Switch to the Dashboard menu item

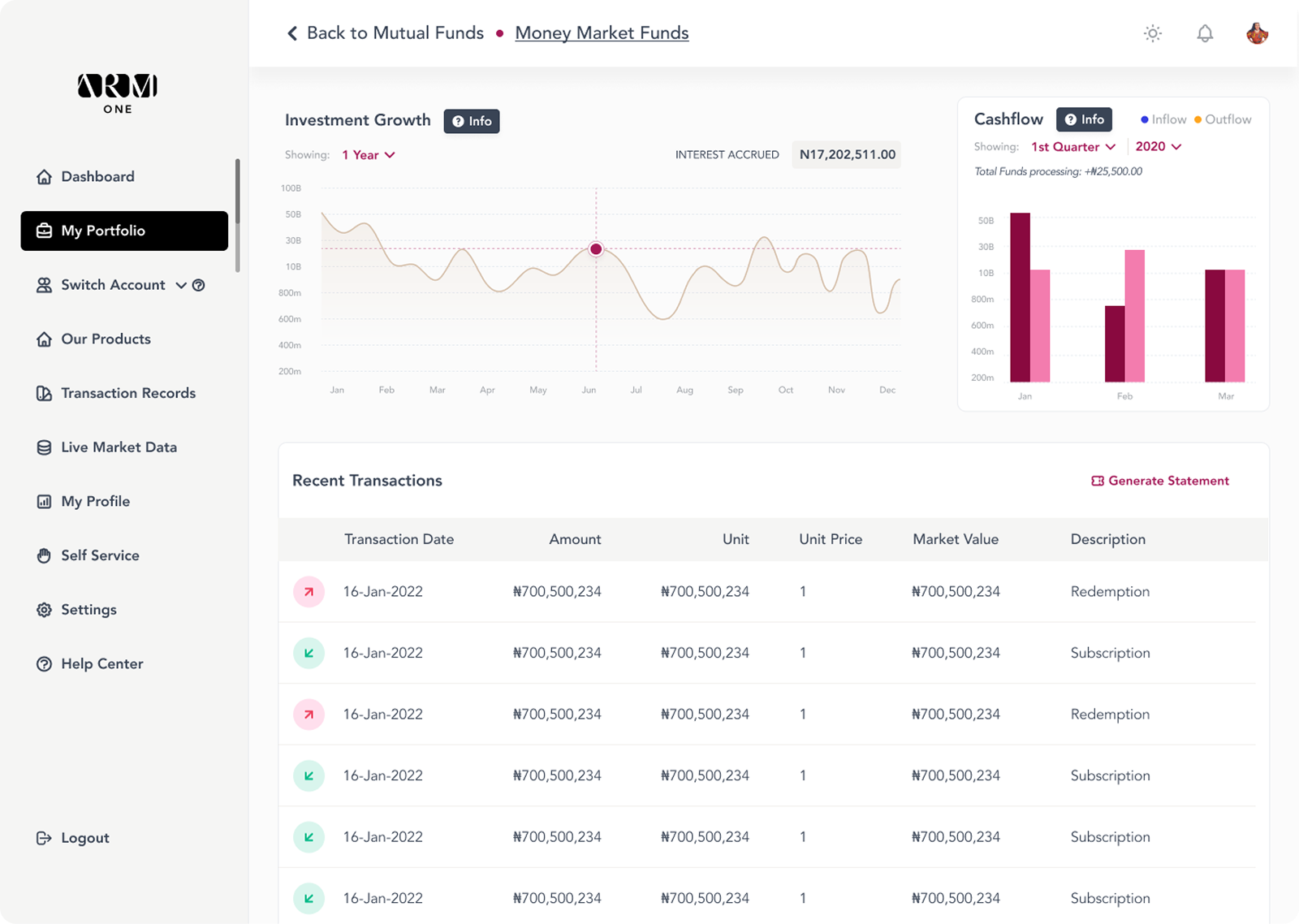(97, 176)
